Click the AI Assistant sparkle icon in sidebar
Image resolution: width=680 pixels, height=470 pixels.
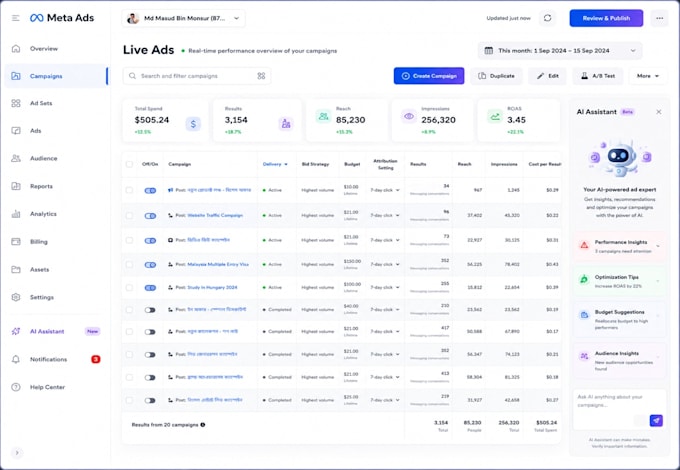tap(16, 331)
